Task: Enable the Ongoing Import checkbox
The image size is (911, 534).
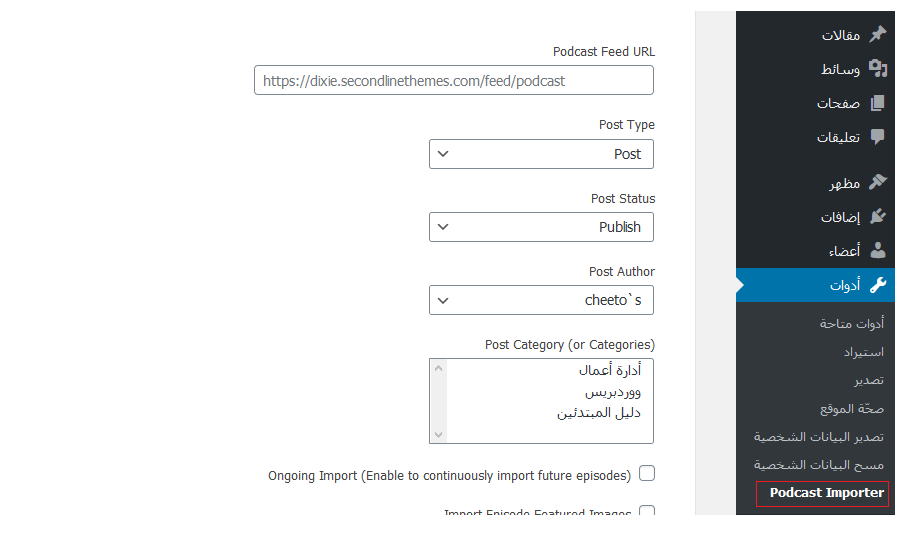Action: pyautogui.click(x=647, y=474)
